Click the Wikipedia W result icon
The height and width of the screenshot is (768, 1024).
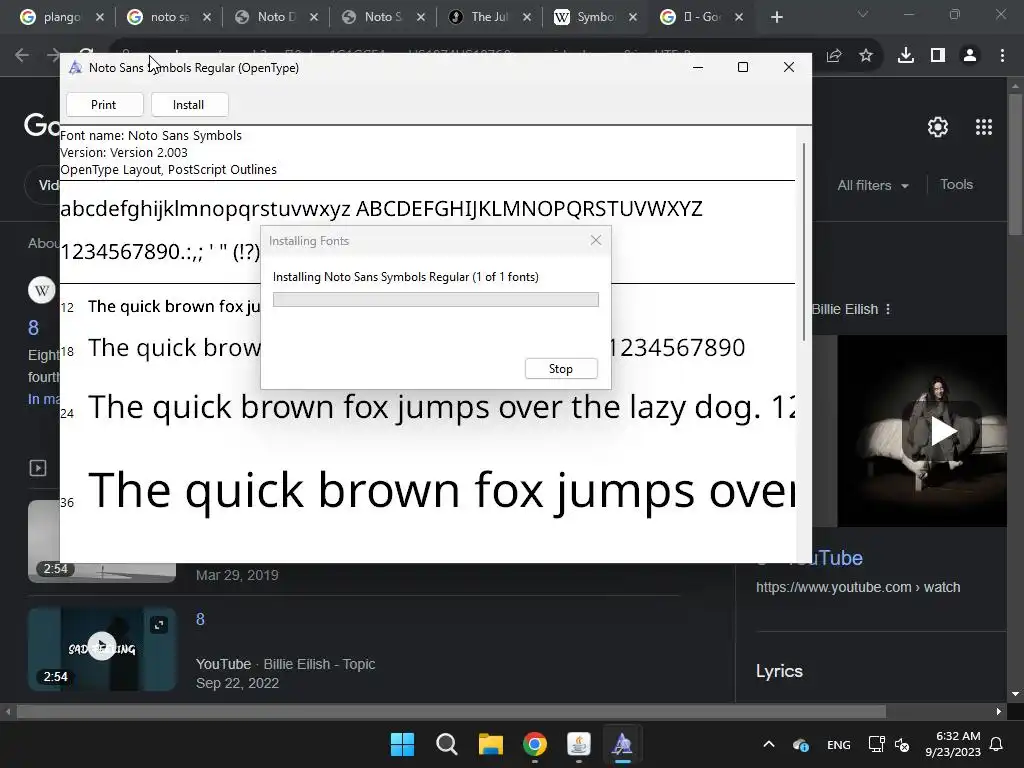pos(41,291)
